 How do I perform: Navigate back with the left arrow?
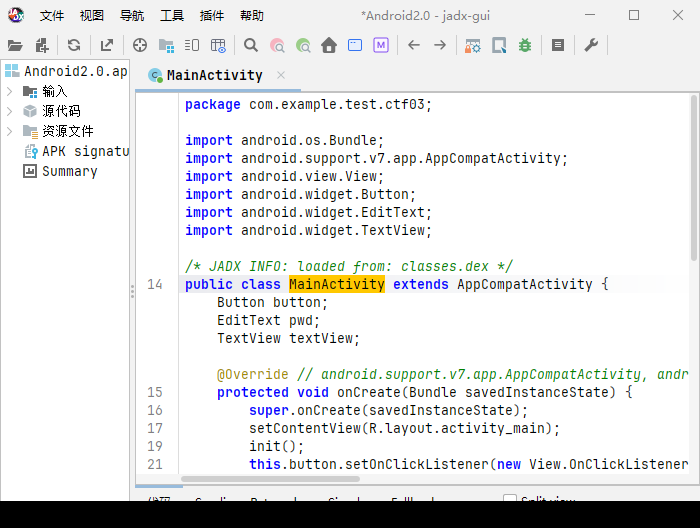click(414, 45)
